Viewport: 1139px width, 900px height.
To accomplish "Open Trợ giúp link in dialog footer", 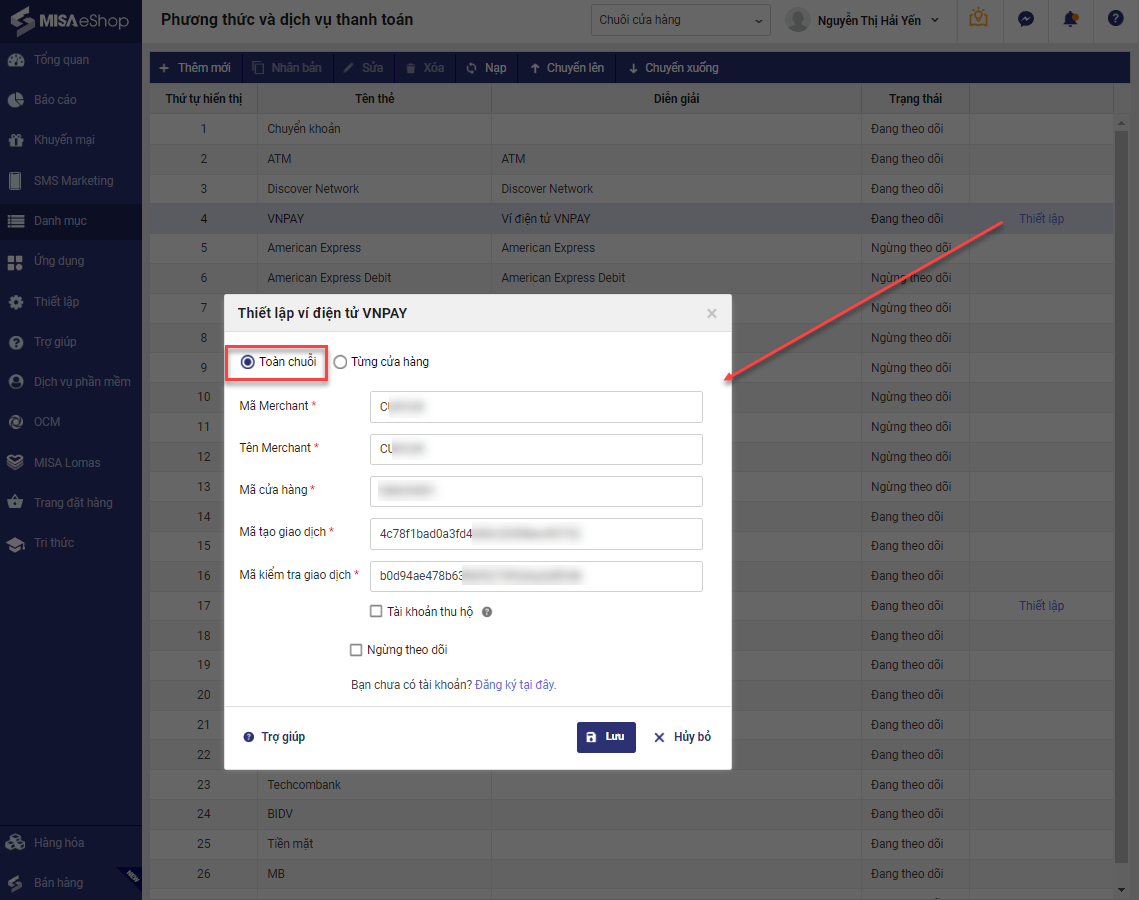I will point(275,737).
